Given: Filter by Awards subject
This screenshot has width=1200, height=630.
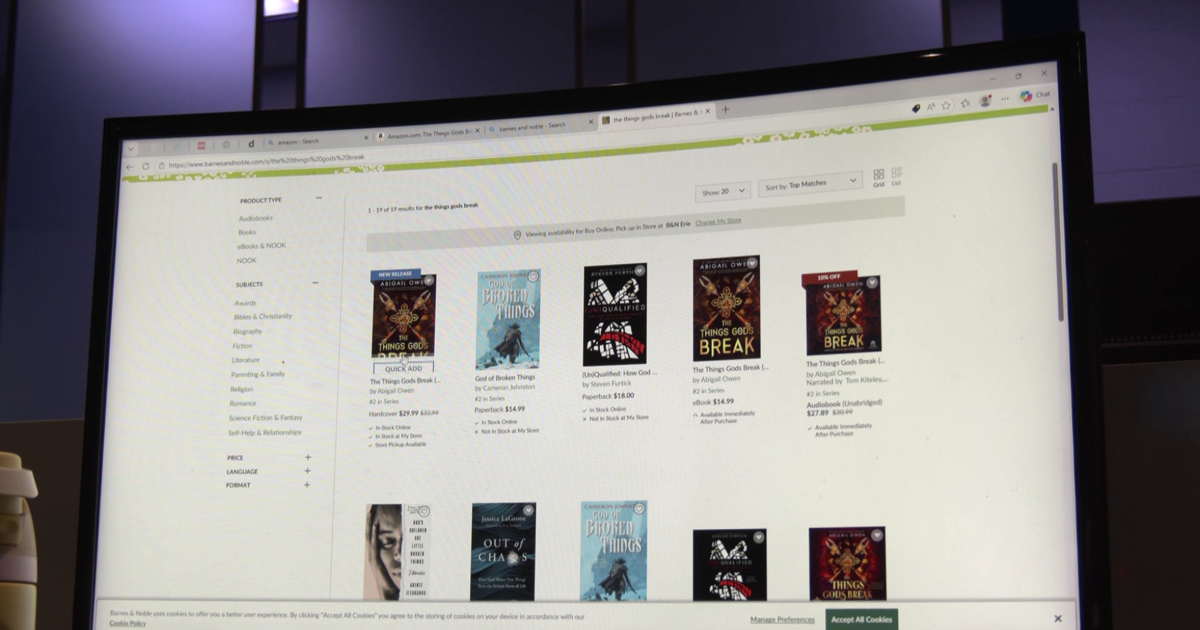Looking at the screenshot, I should pos(245,303).
